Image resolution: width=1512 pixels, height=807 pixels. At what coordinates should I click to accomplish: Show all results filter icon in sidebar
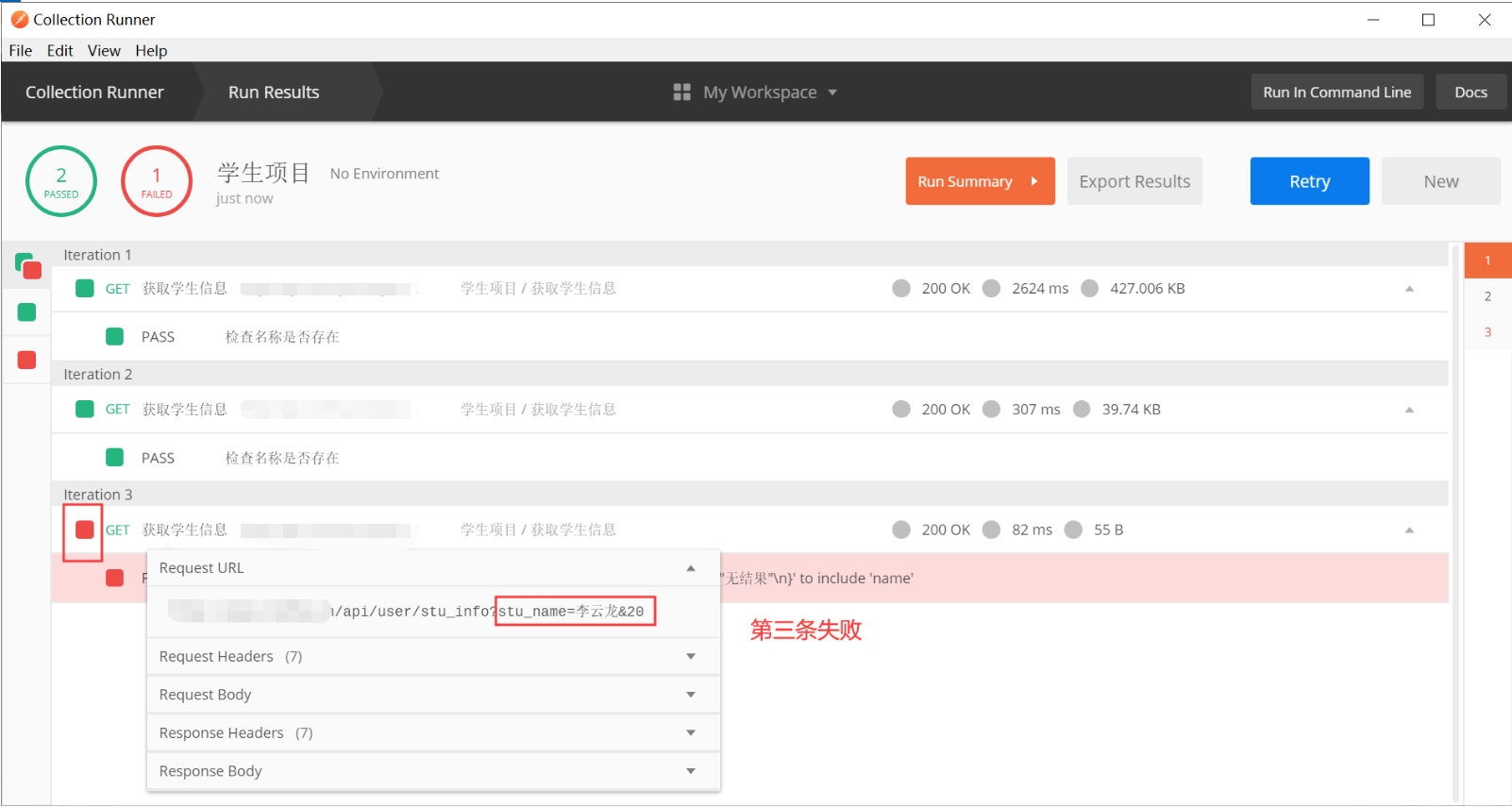coord(27,266)
